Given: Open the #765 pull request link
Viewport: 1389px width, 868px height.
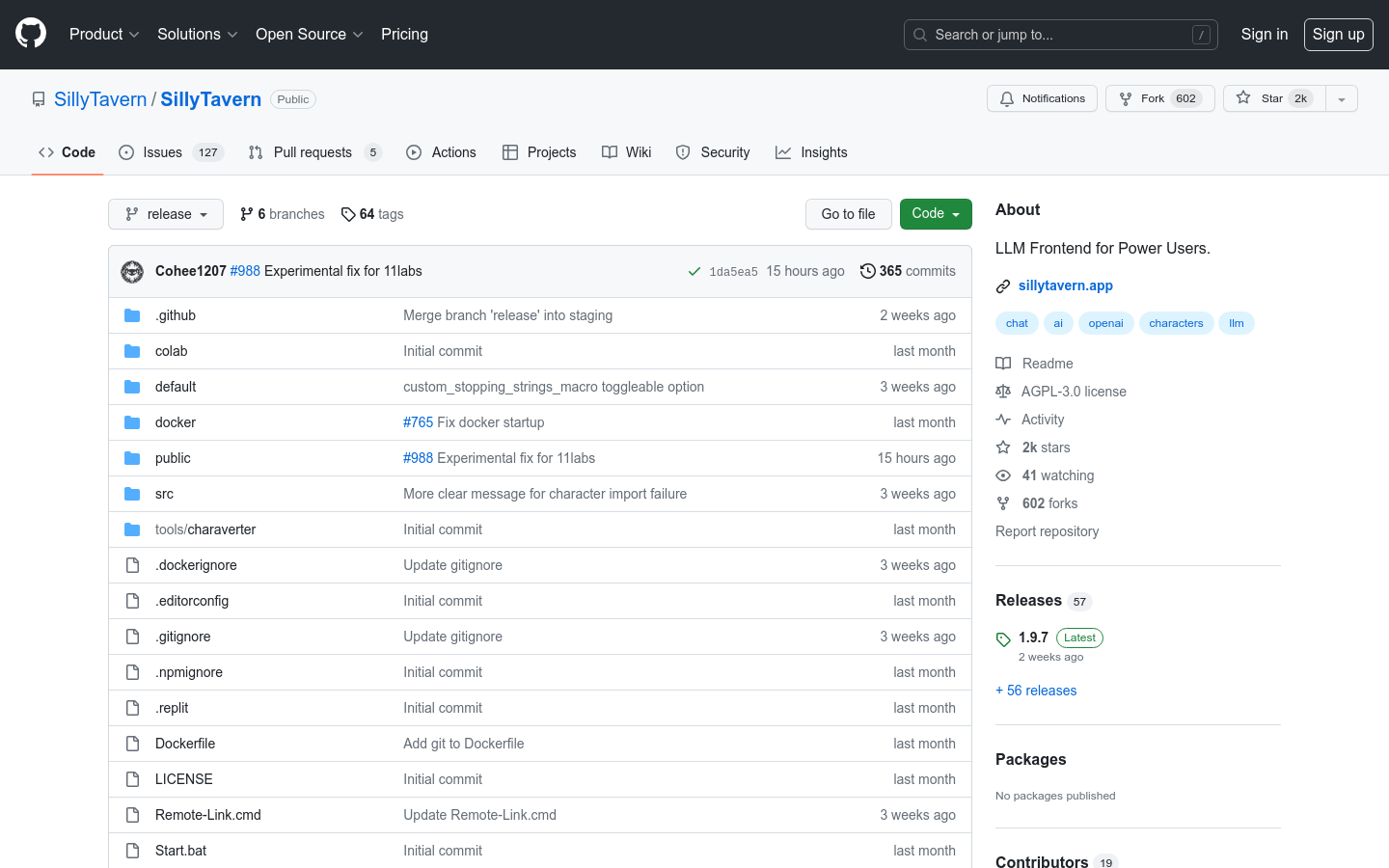Looking at the screenshot, I should click(x=418, y=422).
